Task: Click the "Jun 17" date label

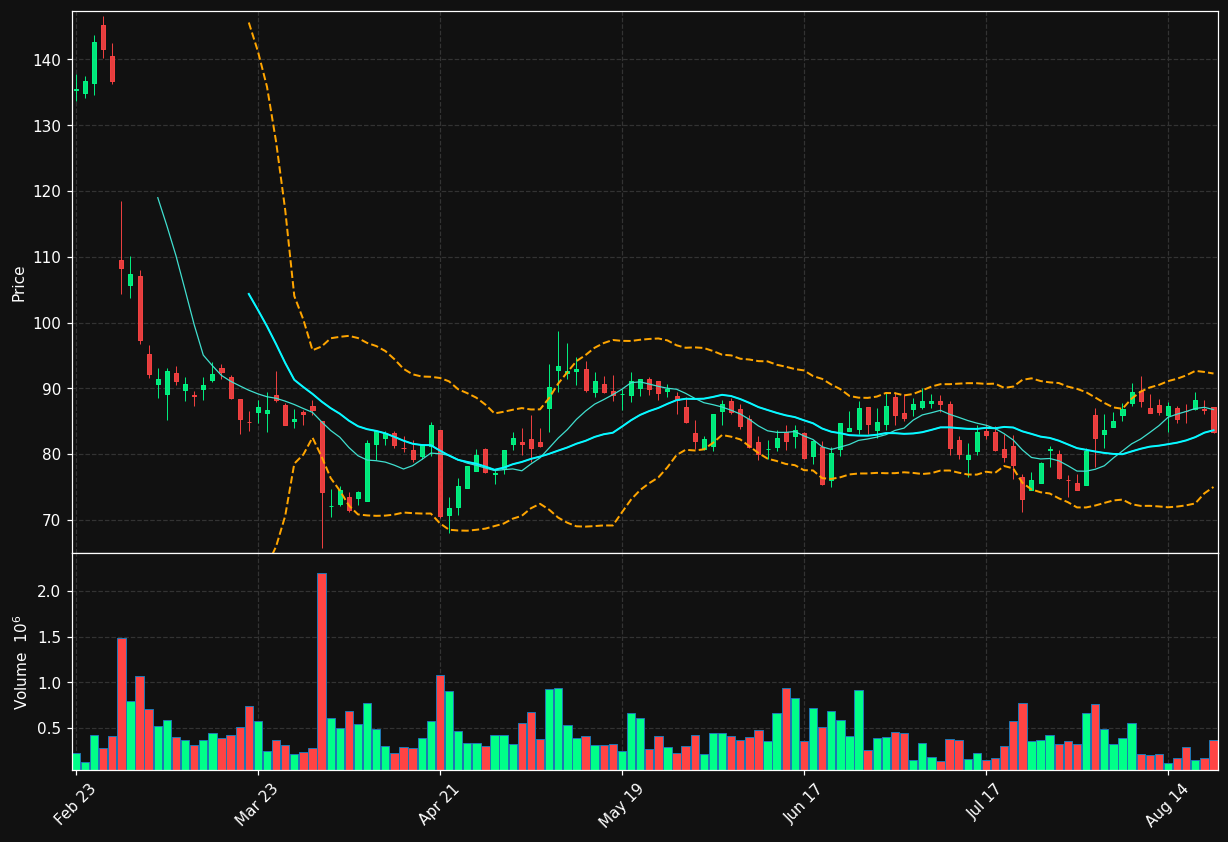Action: click(804, 803)
